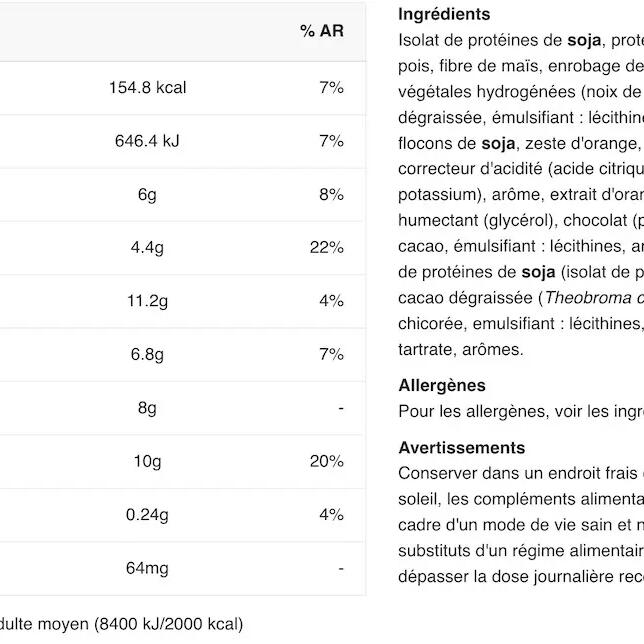Select the 6g value in the table
This screenshot has width=644, height=644.
click(x=147, y=194)
